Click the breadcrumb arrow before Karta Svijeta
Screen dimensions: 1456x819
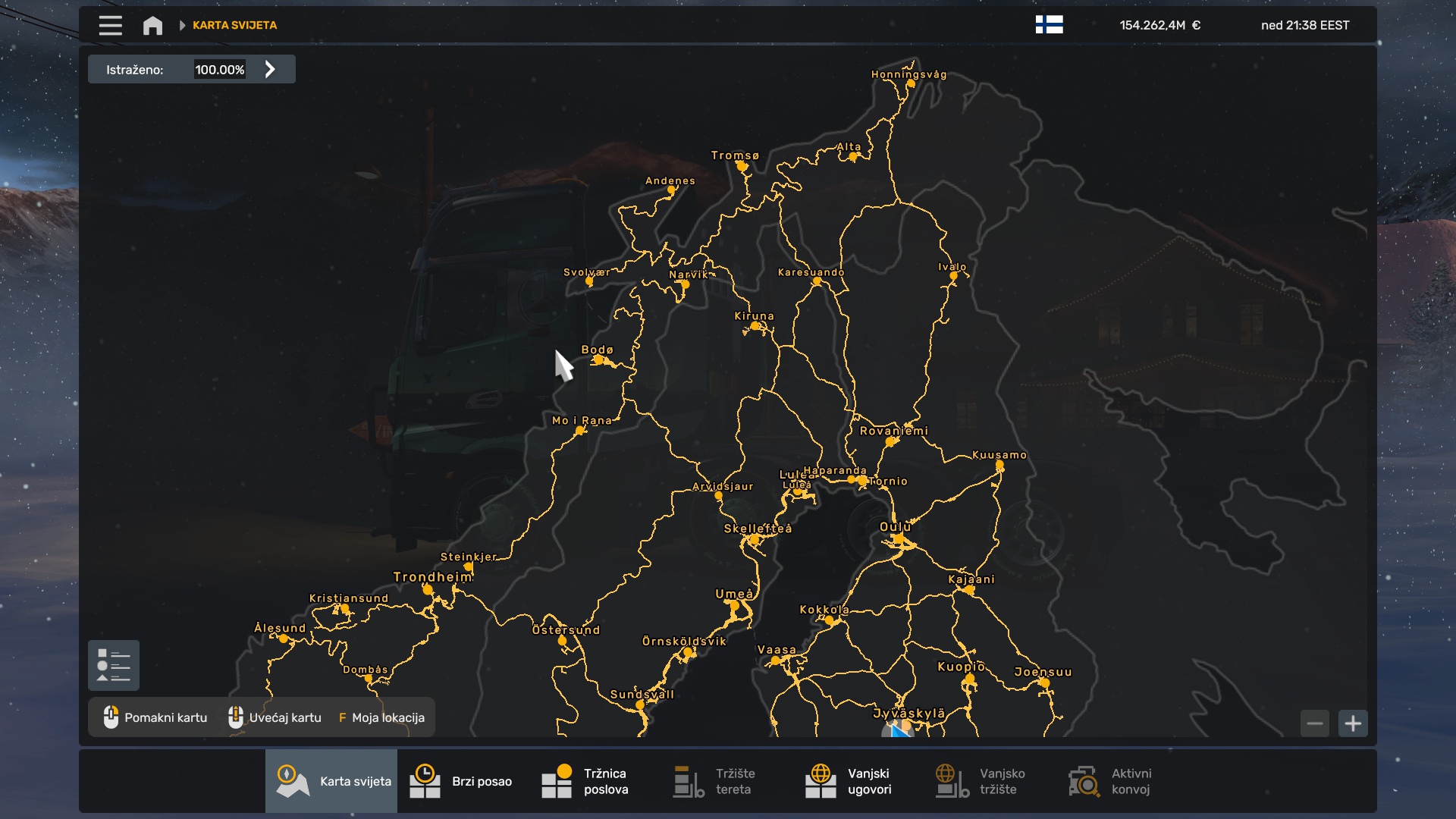tap(182, 25)
